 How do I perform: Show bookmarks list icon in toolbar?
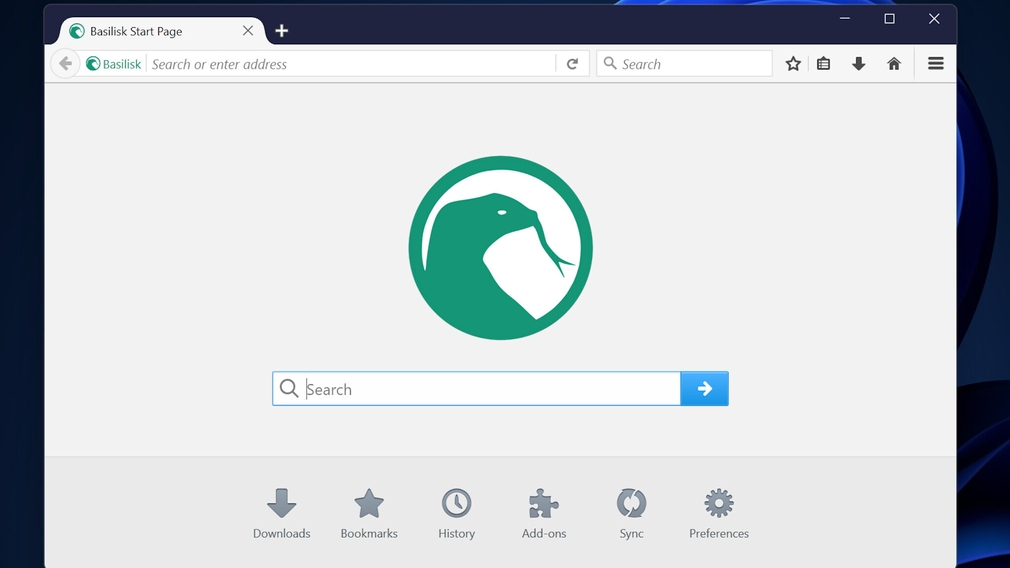pos(823,64)
